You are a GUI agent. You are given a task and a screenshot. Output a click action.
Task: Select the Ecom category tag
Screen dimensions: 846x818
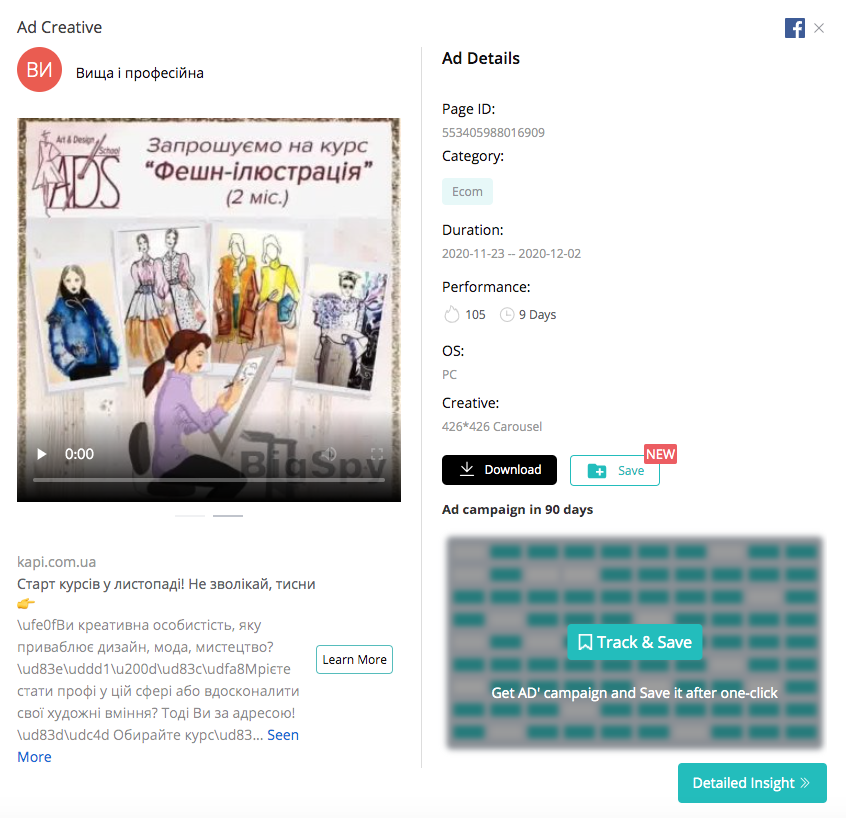[467, 192]
